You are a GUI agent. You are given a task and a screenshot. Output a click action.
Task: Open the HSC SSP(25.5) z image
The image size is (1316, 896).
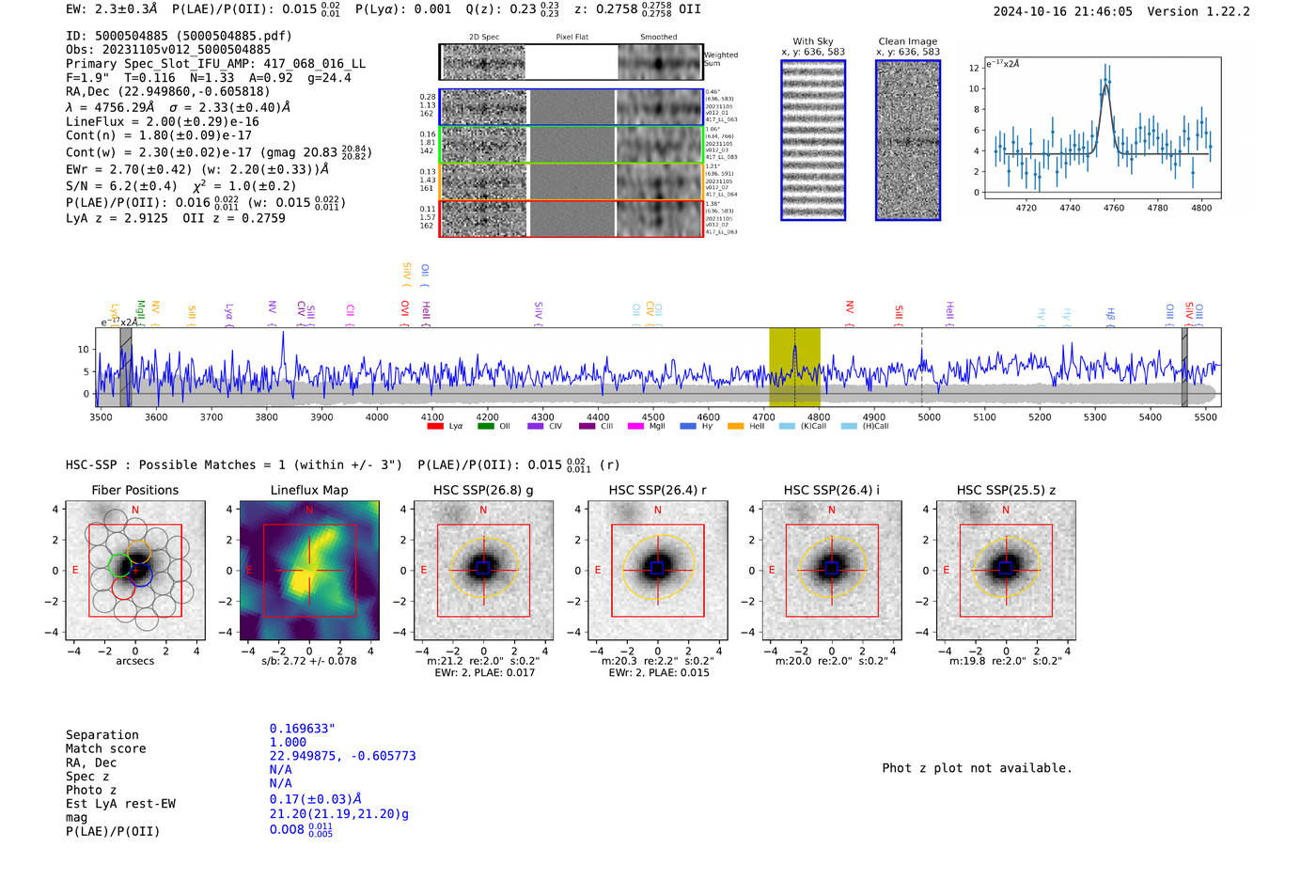(1006, 571)
